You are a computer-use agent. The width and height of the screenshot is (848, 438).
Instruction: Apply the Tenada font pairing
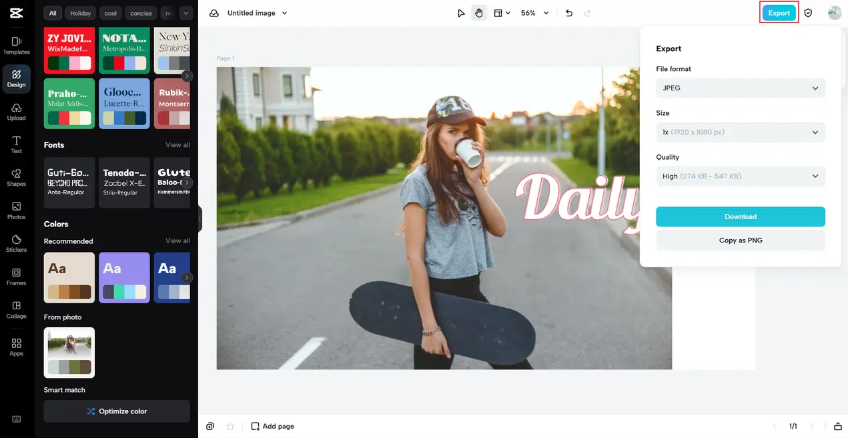point(124,183)
